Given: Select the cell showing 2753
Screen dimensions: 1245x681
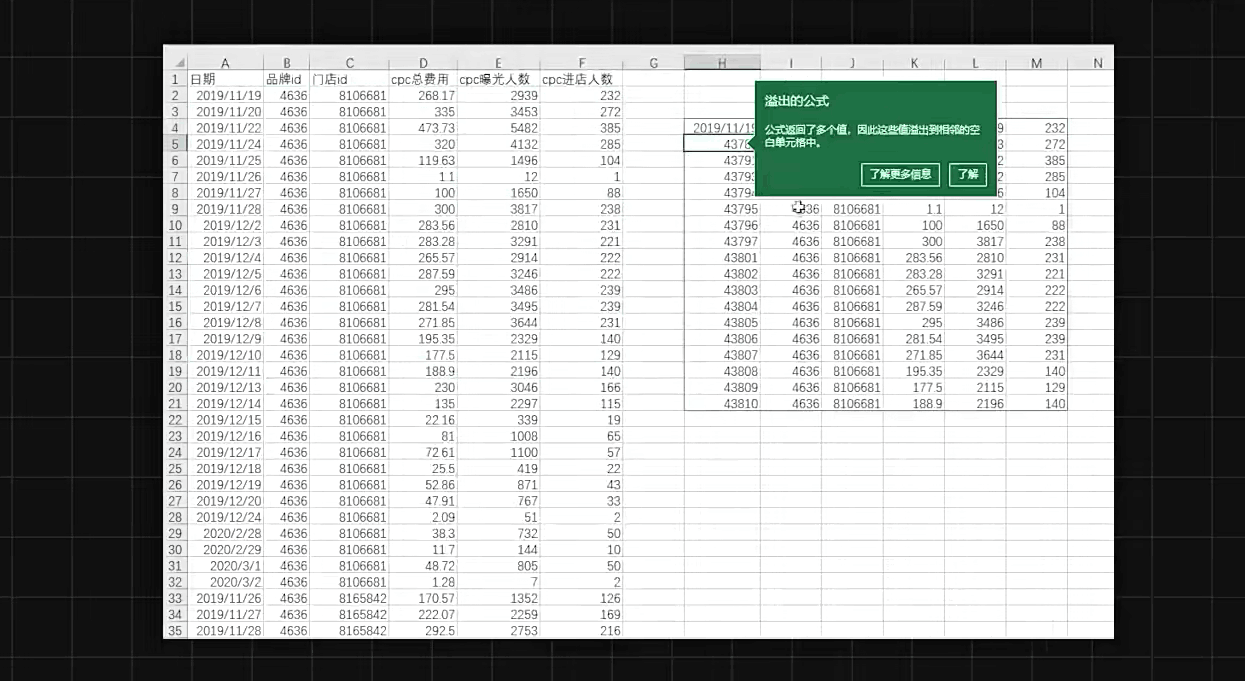Looking at the screenshot, I should point(498,631).
